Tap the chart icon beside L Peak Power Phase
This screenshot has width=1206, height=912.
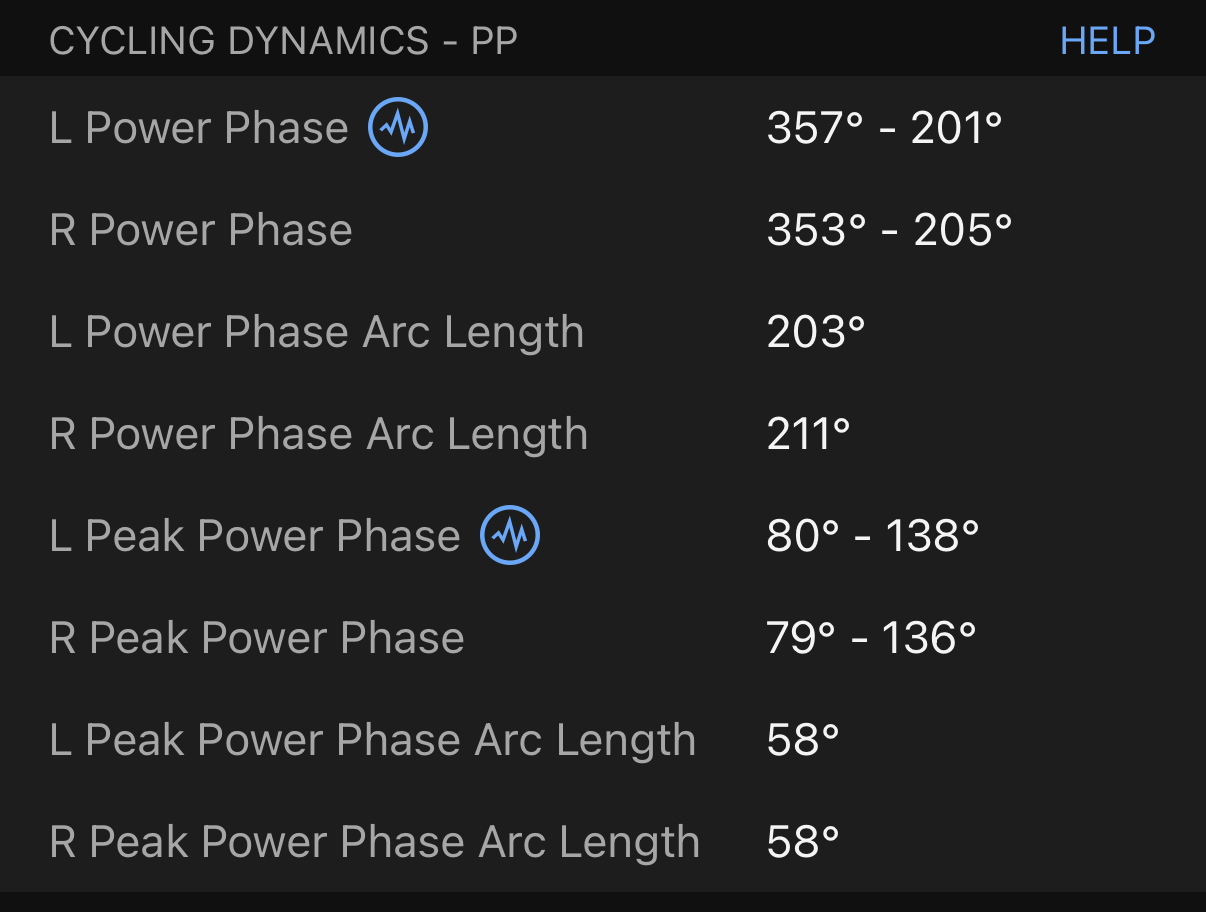click(510, 535)
